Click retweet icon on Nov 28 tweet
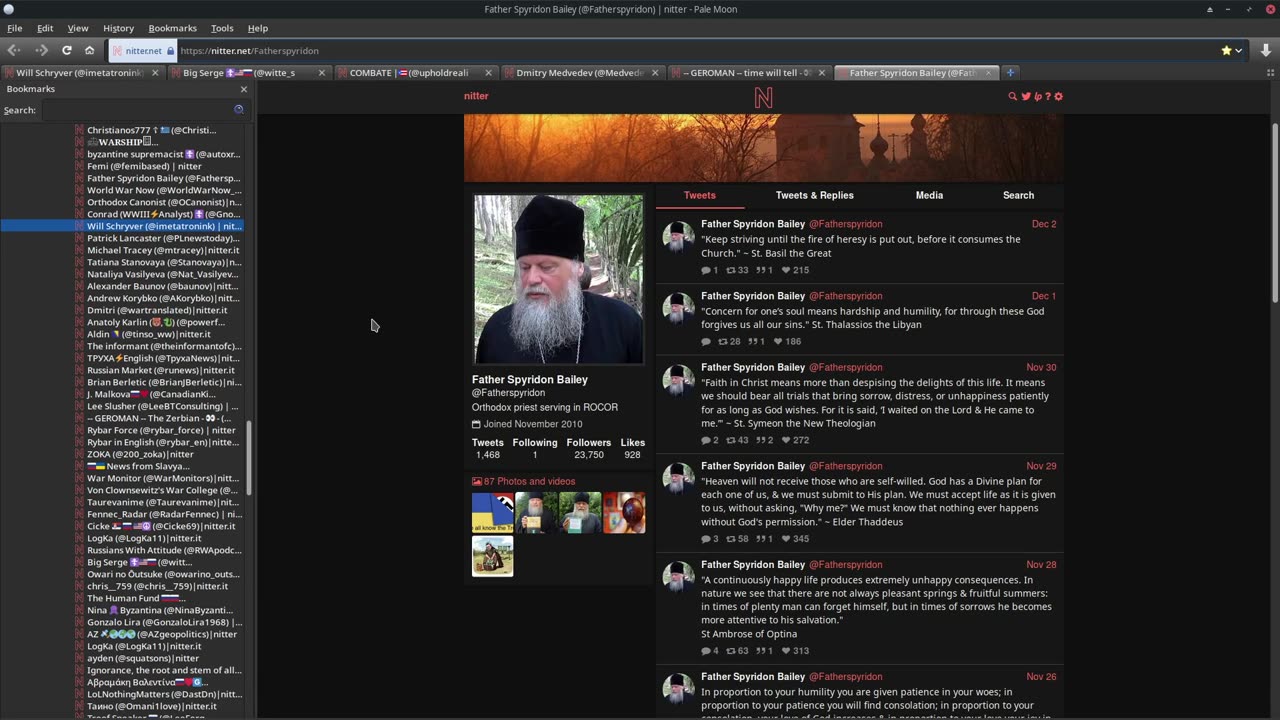The height and width of the screenshot is (720, 1280). click(x=730, y=651)
